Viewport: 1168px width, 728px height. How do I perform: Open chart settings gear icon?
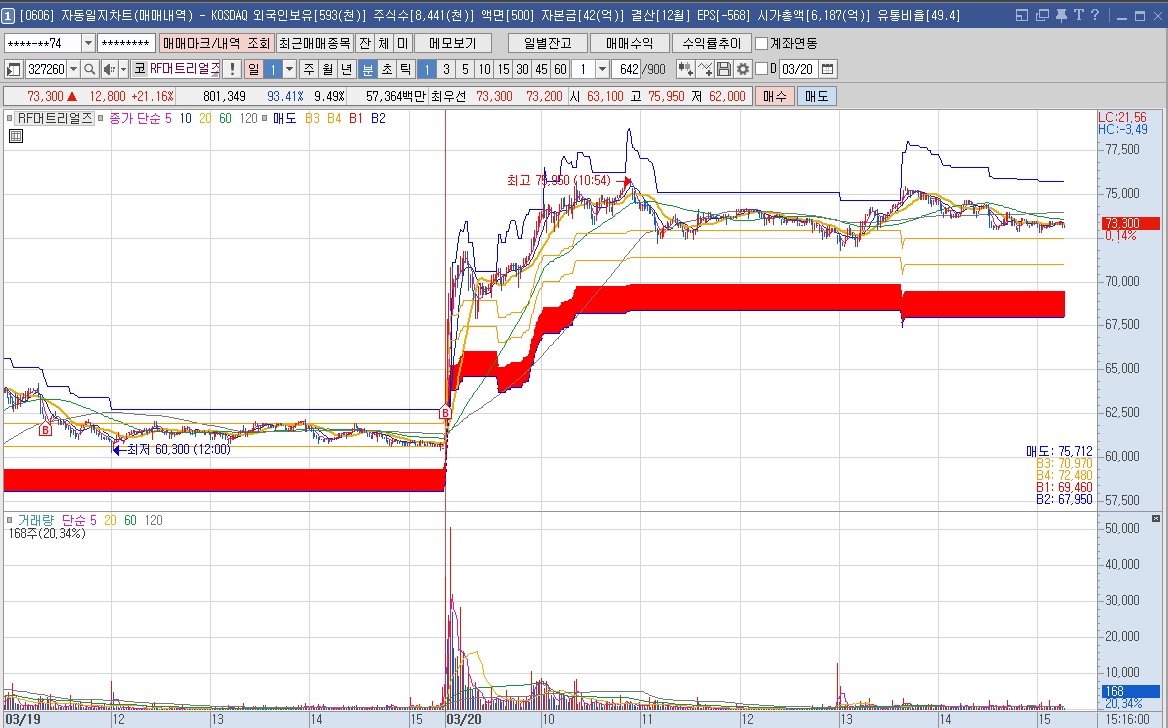pos(743,69)
